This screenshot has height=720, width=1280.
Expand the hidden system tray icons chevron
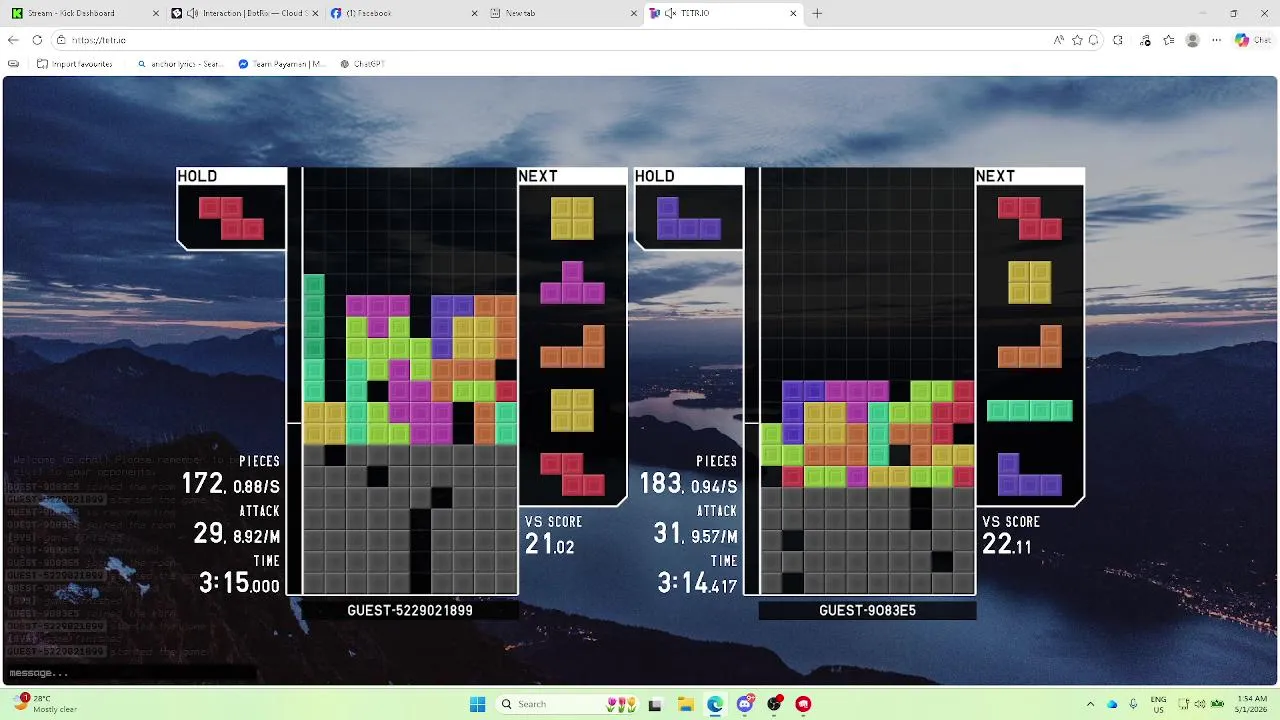[1091, 704]
